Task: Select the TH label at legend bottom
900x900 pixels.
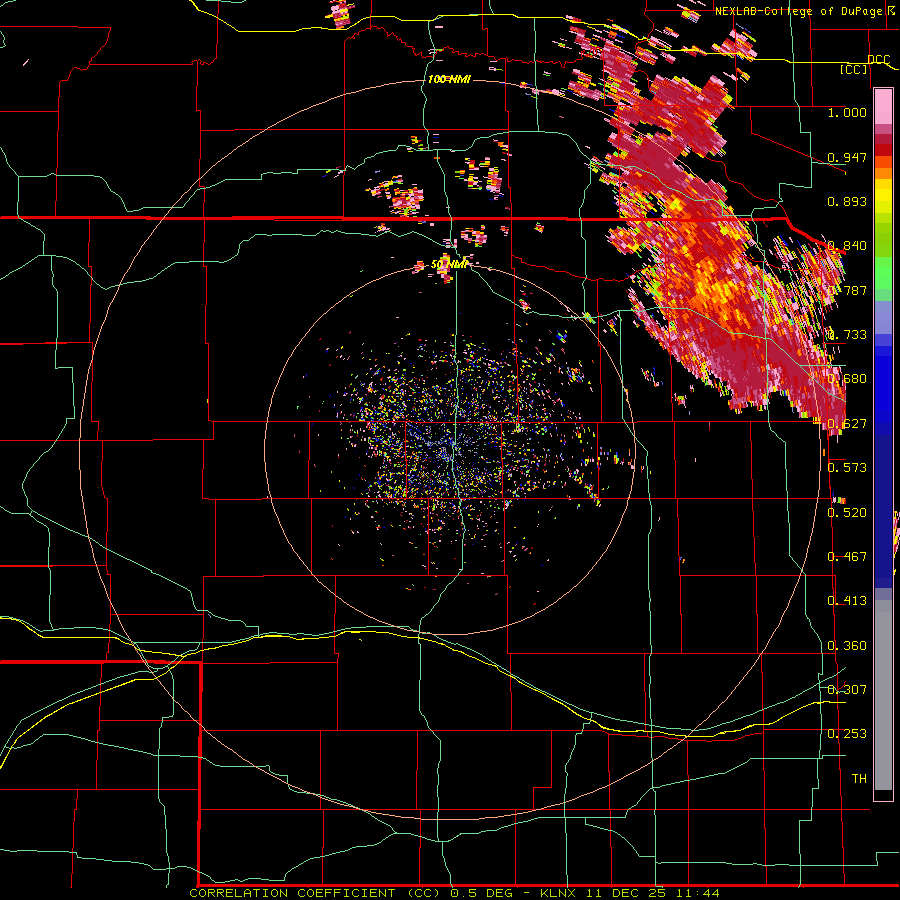Action: [859, 778]
